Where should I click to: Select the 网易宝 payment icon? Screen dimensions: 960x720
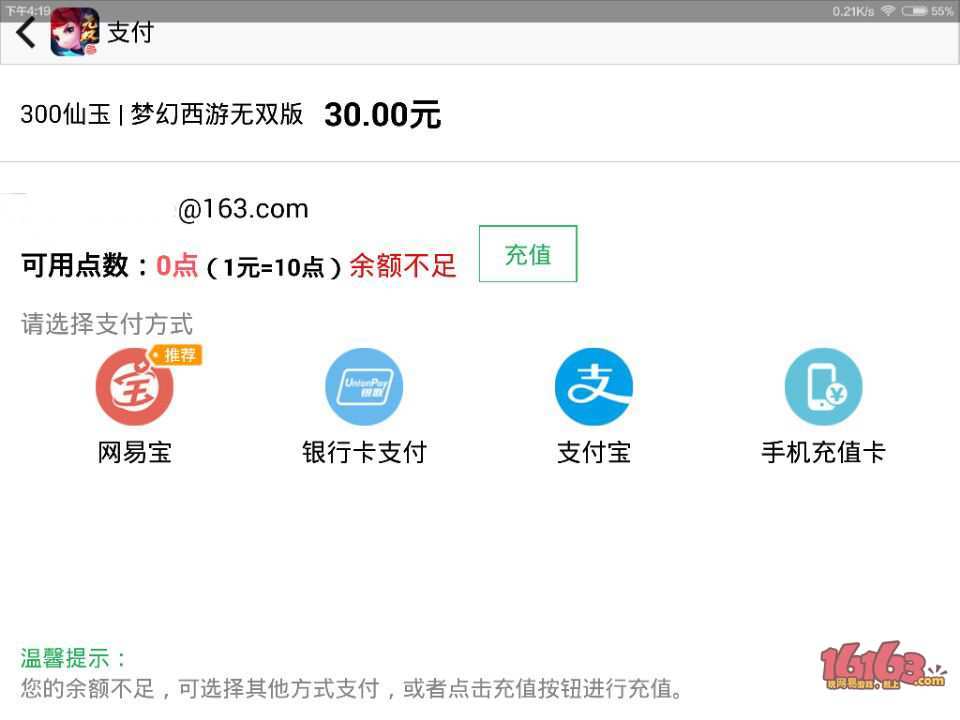pyautogui.click(x=135, y=386)
